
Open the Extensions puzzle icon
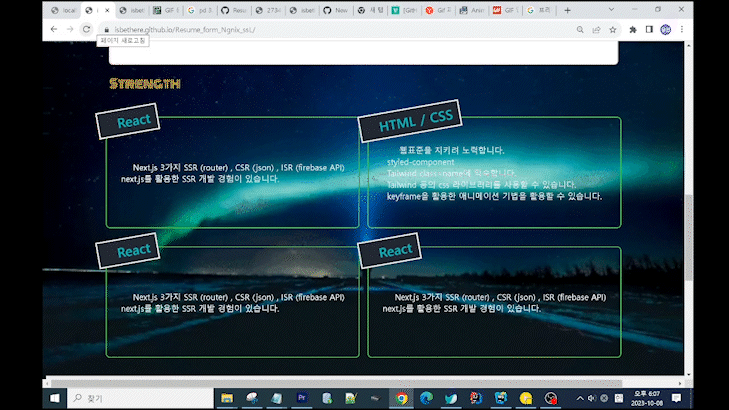pos(633,30)
